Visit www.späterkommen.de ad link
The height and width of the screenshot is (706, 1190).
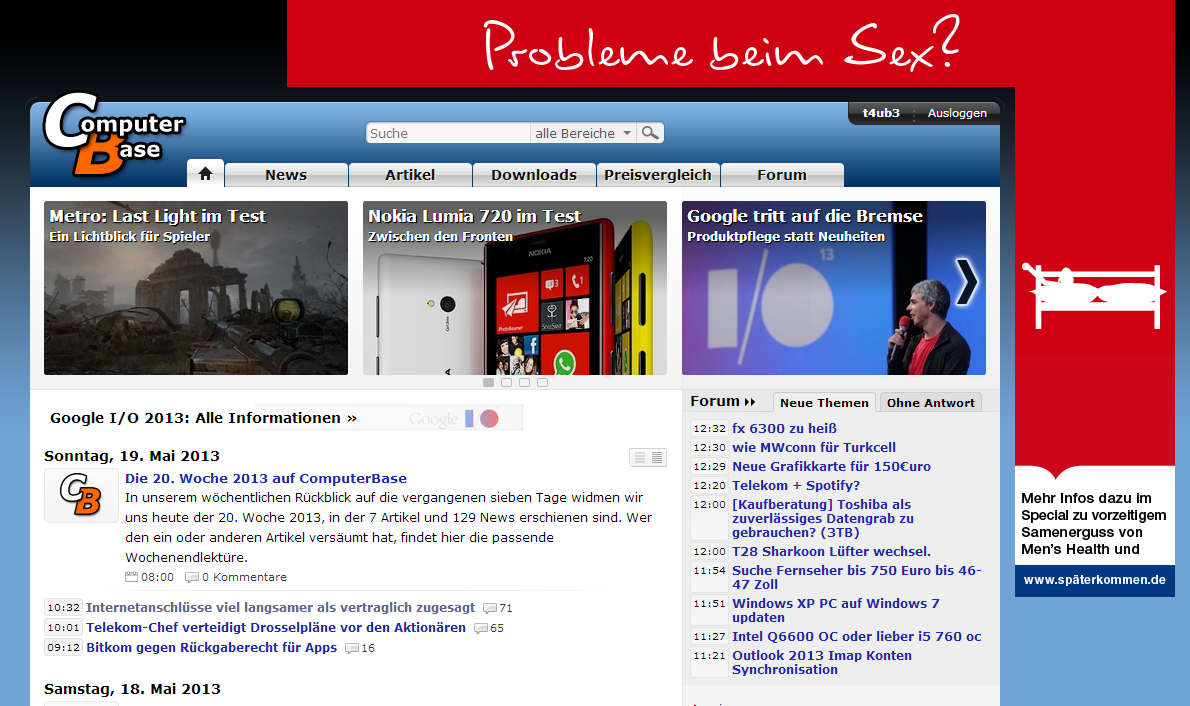(x=1094, y=580)
